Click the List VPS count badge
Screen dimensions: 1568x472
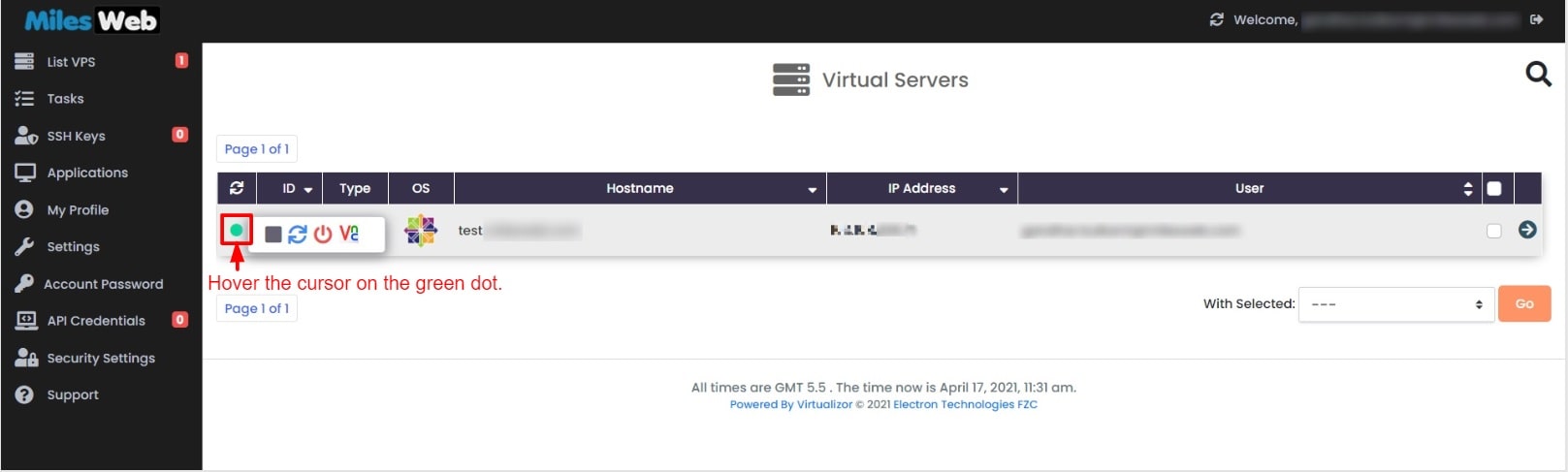[181, 61]
